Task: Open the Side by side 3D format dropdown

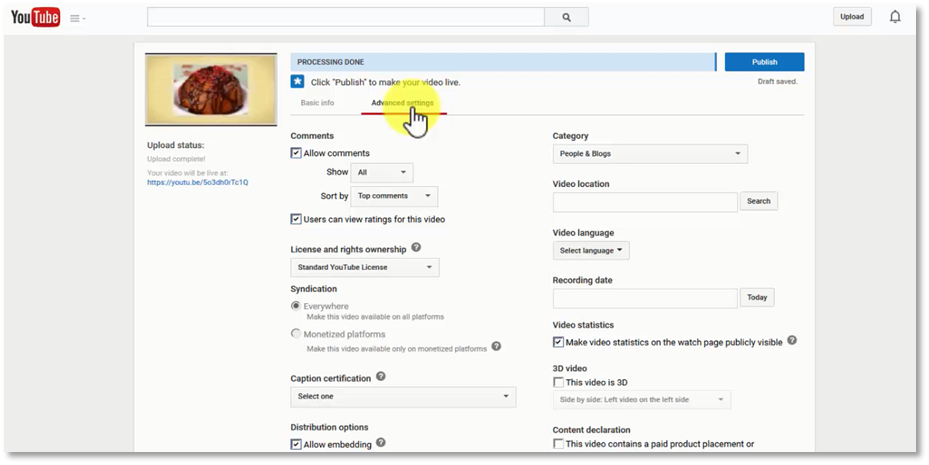Action: click(x=642, y=400)
